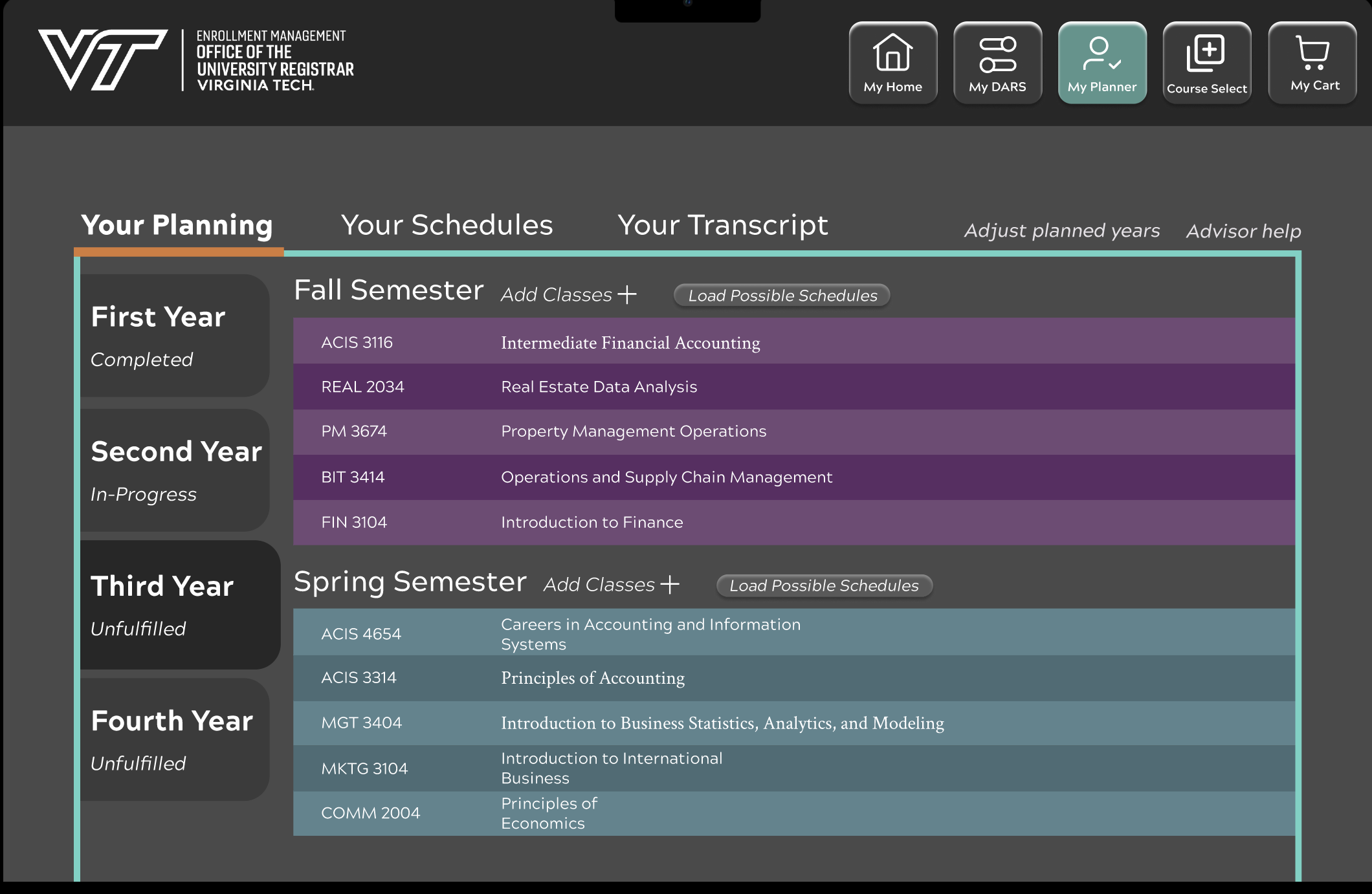Viewport: 1372px width, 894px height.
Task: Select the ACIS 3116 course row
Action: click(793, 342)
